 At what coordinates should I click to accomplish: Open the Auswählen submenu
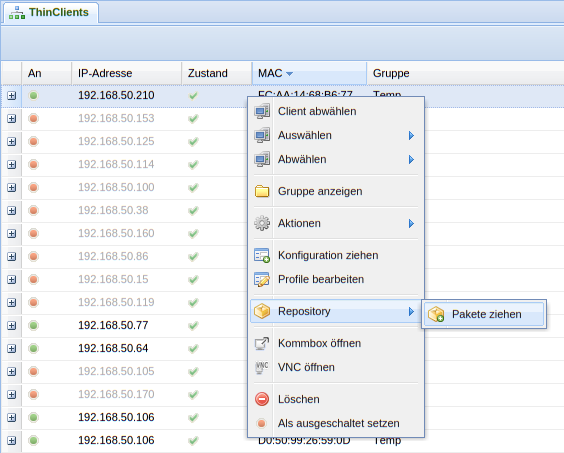tap(336, 136)
